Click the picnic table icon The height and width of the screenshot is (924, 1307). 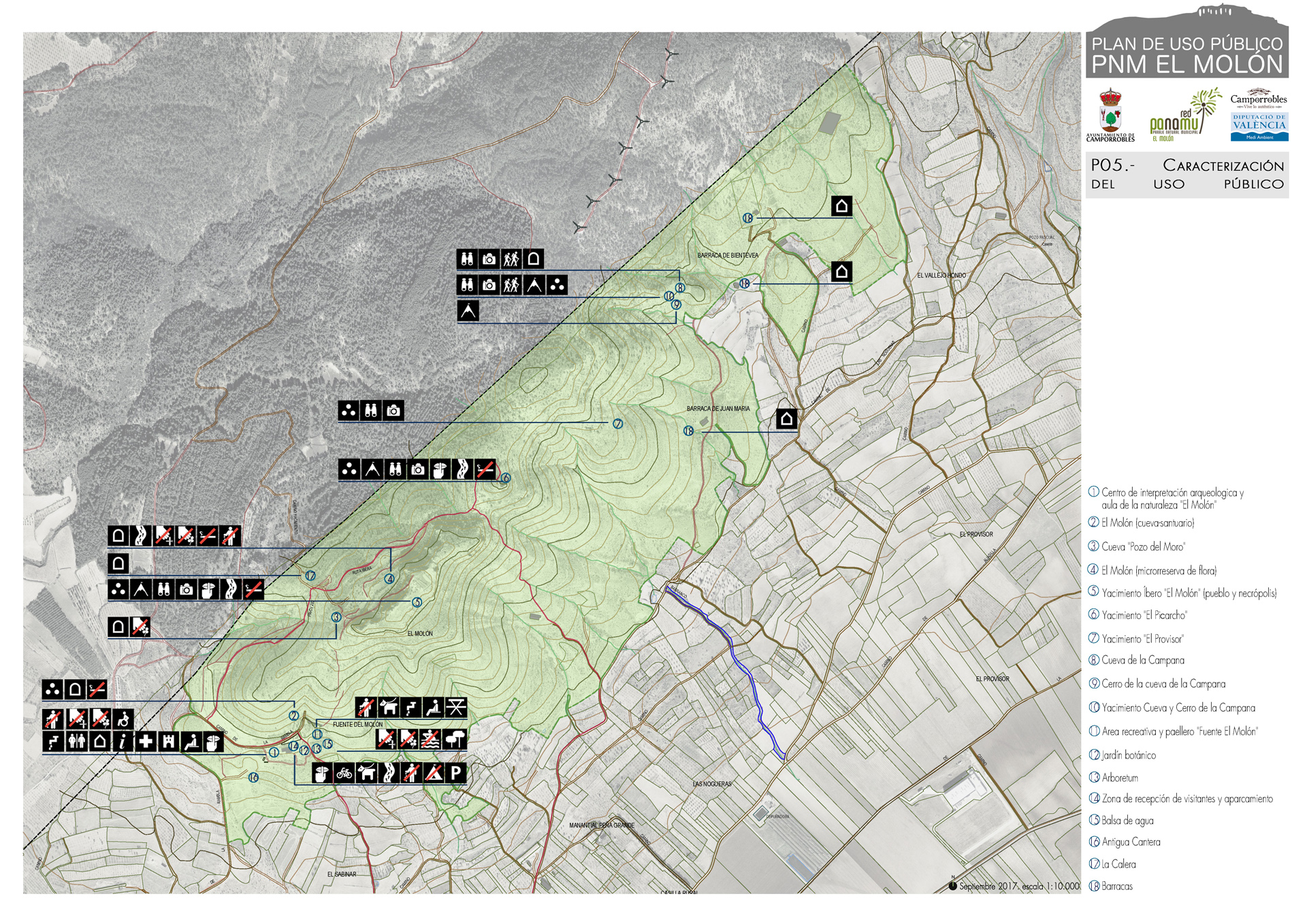[456, 708]
